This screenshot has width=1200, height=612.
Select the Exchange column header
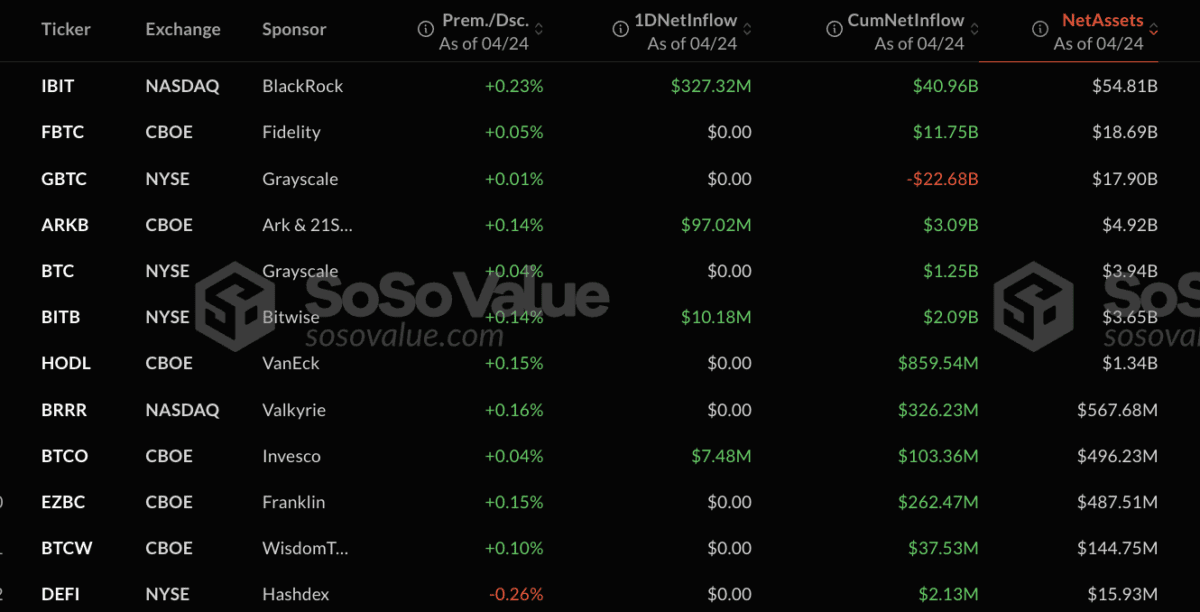[x=183, y=29]
